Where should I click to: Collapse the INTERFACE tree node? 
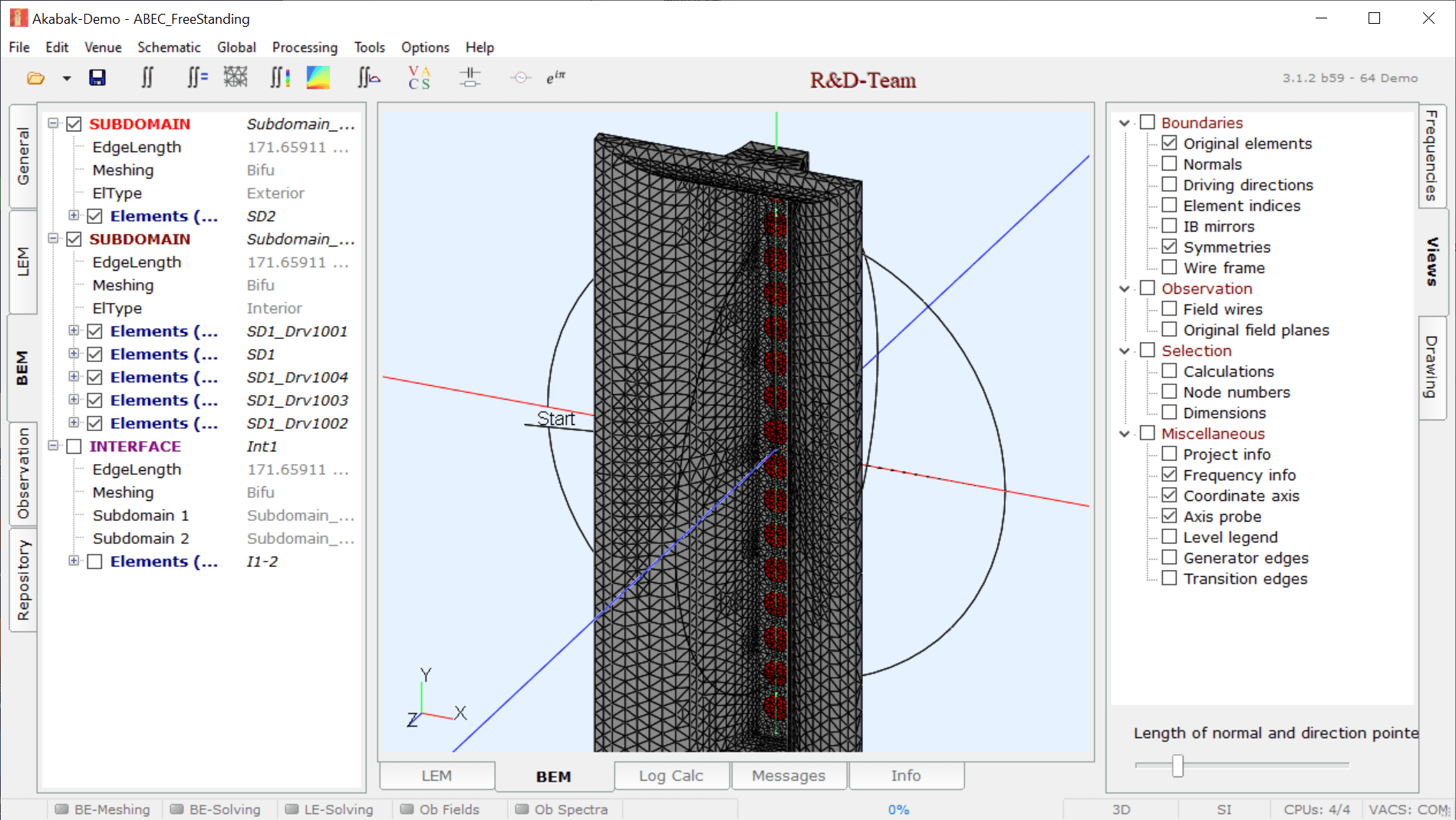pos(53,446)
